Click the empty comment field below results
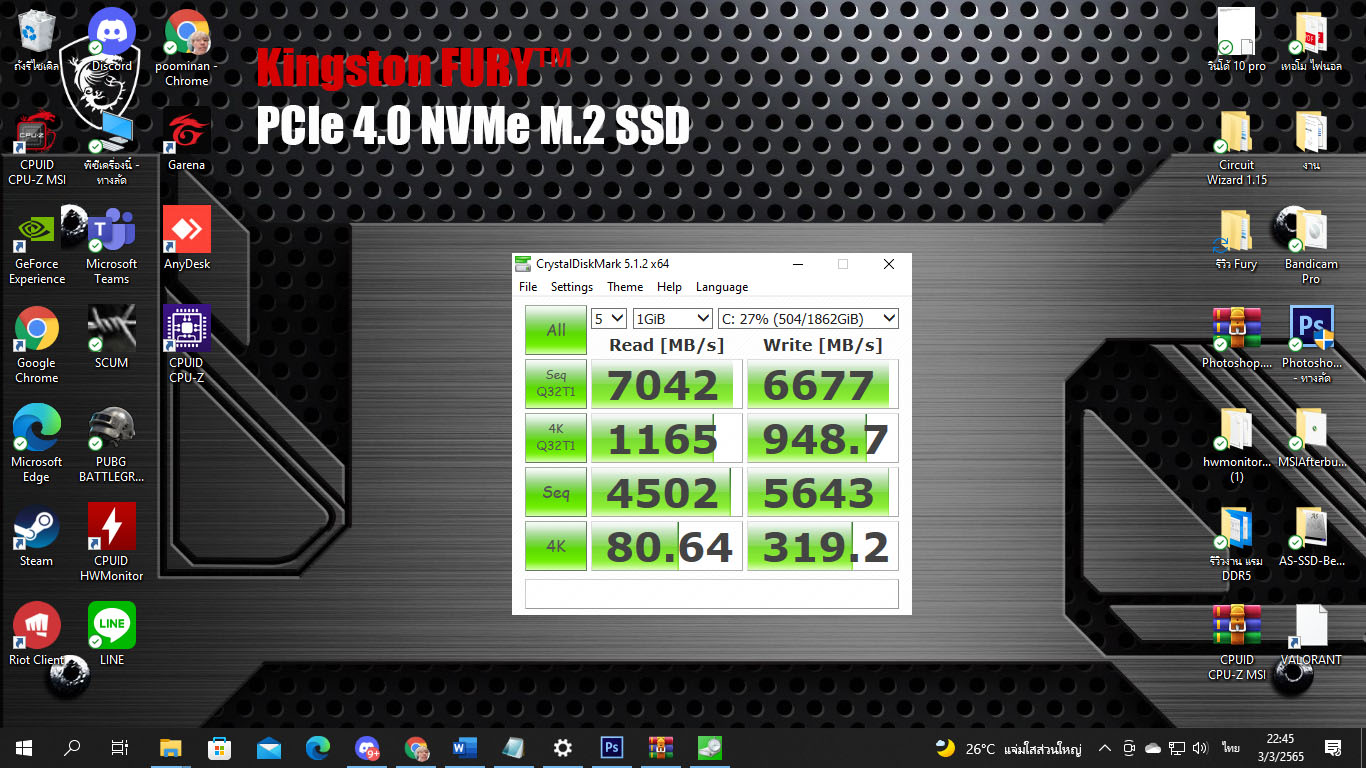Screen dimensions: 1366x768 [x=712, y=593]
